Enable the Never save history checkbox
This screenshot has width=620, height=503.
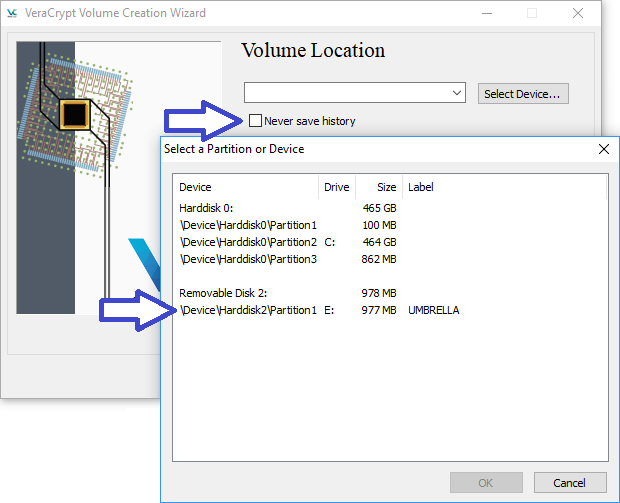click(255, 121)
